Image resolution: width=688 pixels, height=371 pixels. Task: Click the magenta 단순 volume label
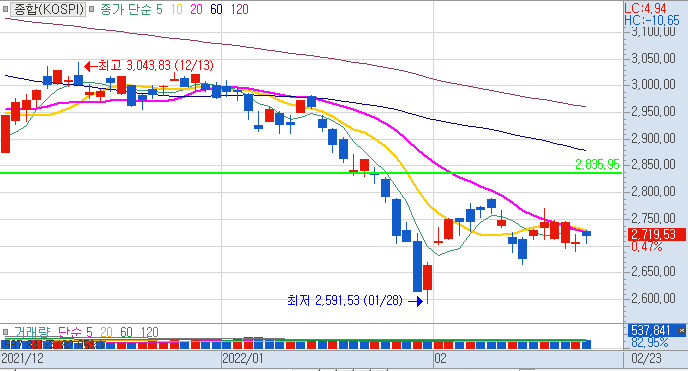pos(70,332)
